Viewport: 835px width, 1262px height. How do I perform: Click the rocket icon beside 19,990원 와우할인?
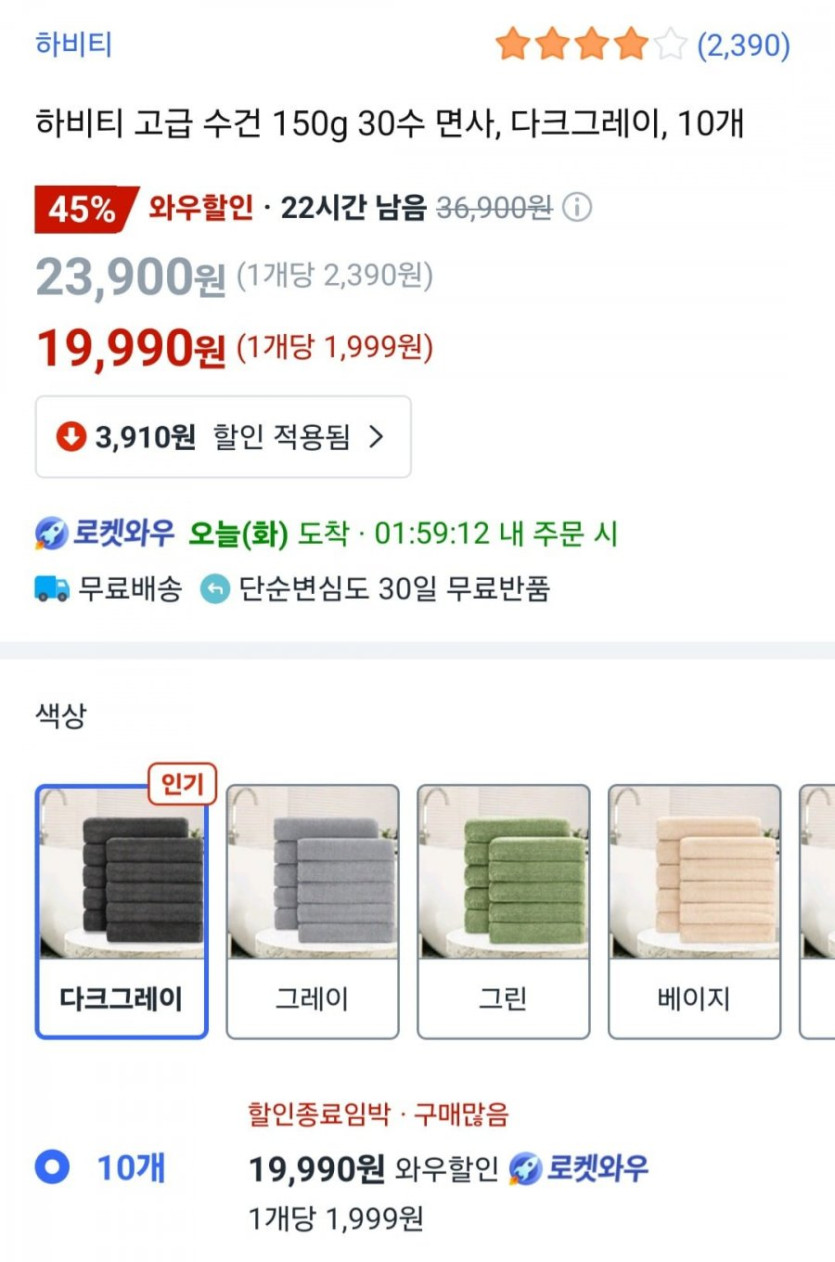[x=525, y=1168]
